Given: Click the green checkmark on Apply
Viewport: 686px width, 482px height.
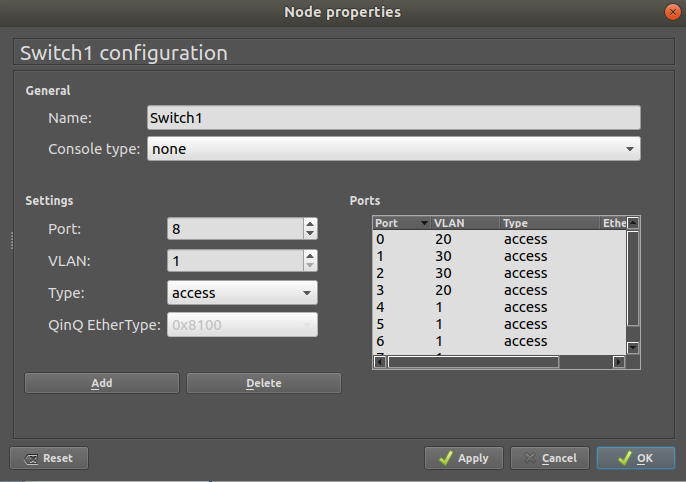Looking at the screenshot, I should coord(446,458).
